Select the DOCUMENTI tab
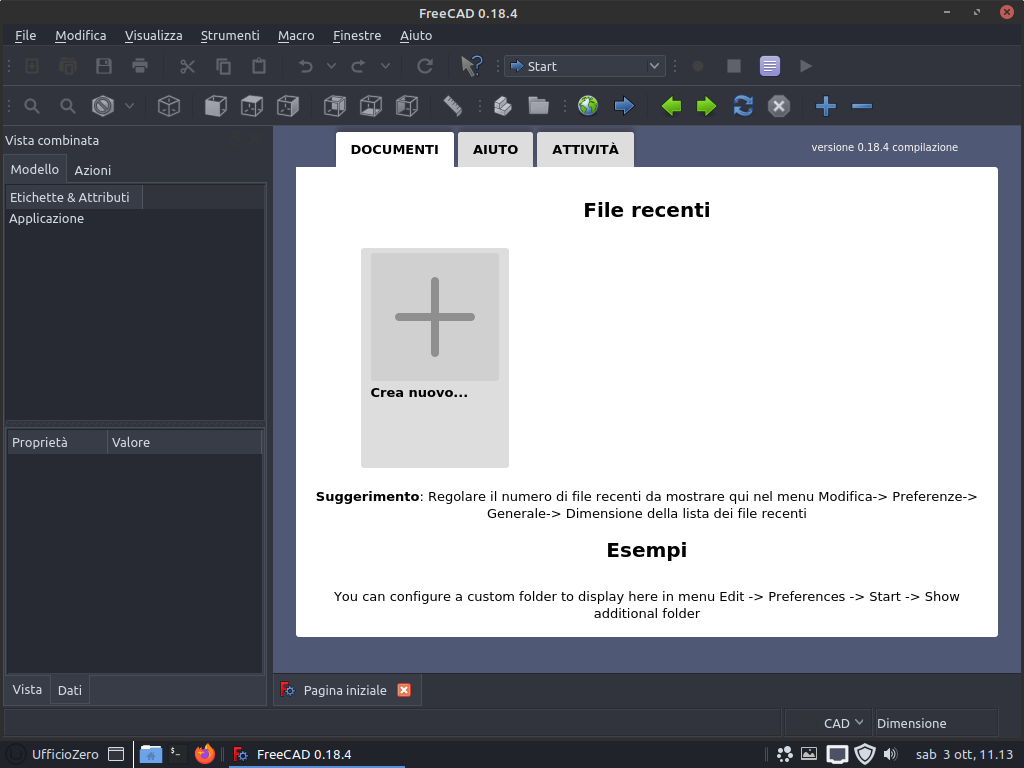1024x768 pixels. point(394,150)
